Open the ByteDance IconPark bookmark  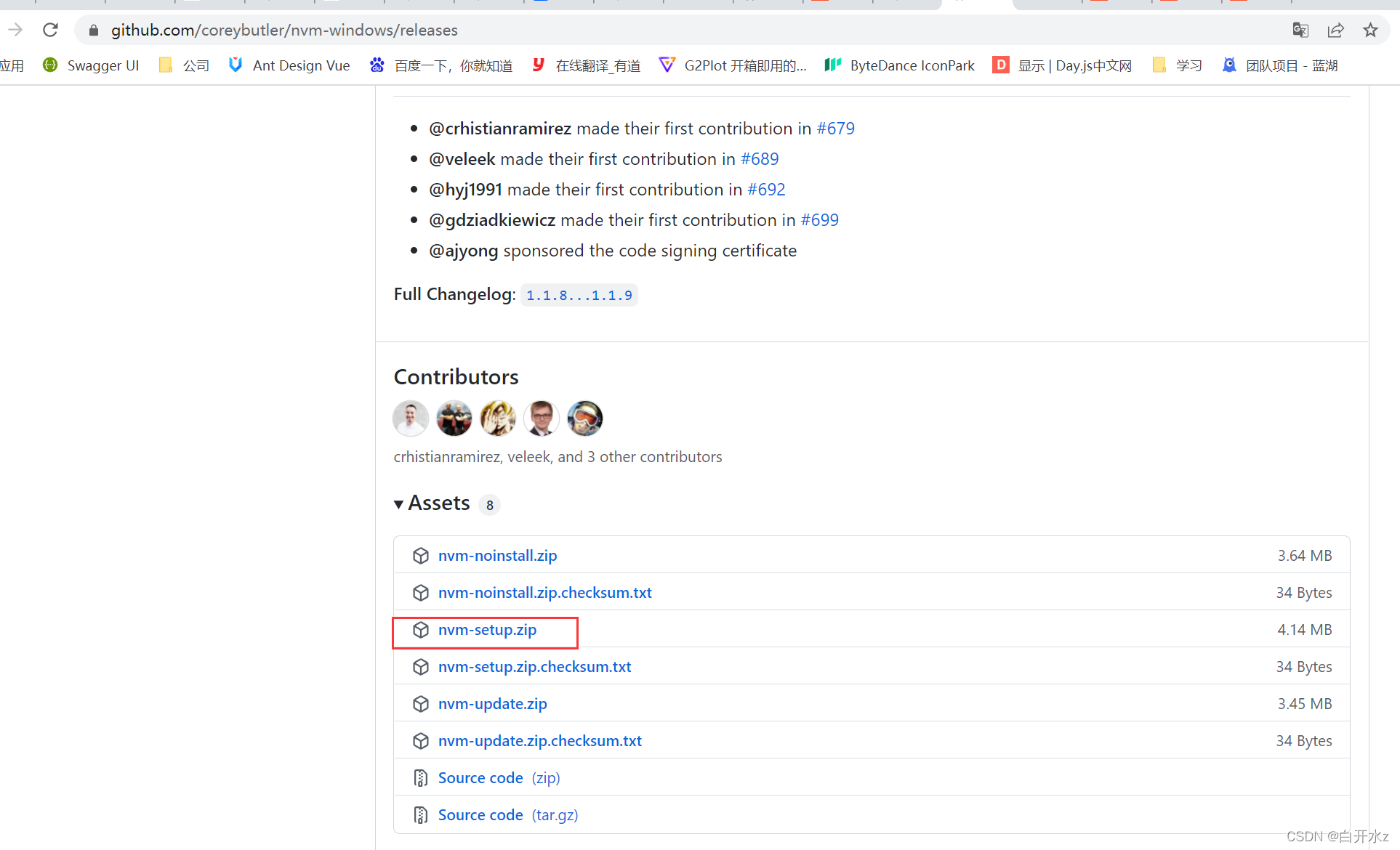[x=900, y=65]
